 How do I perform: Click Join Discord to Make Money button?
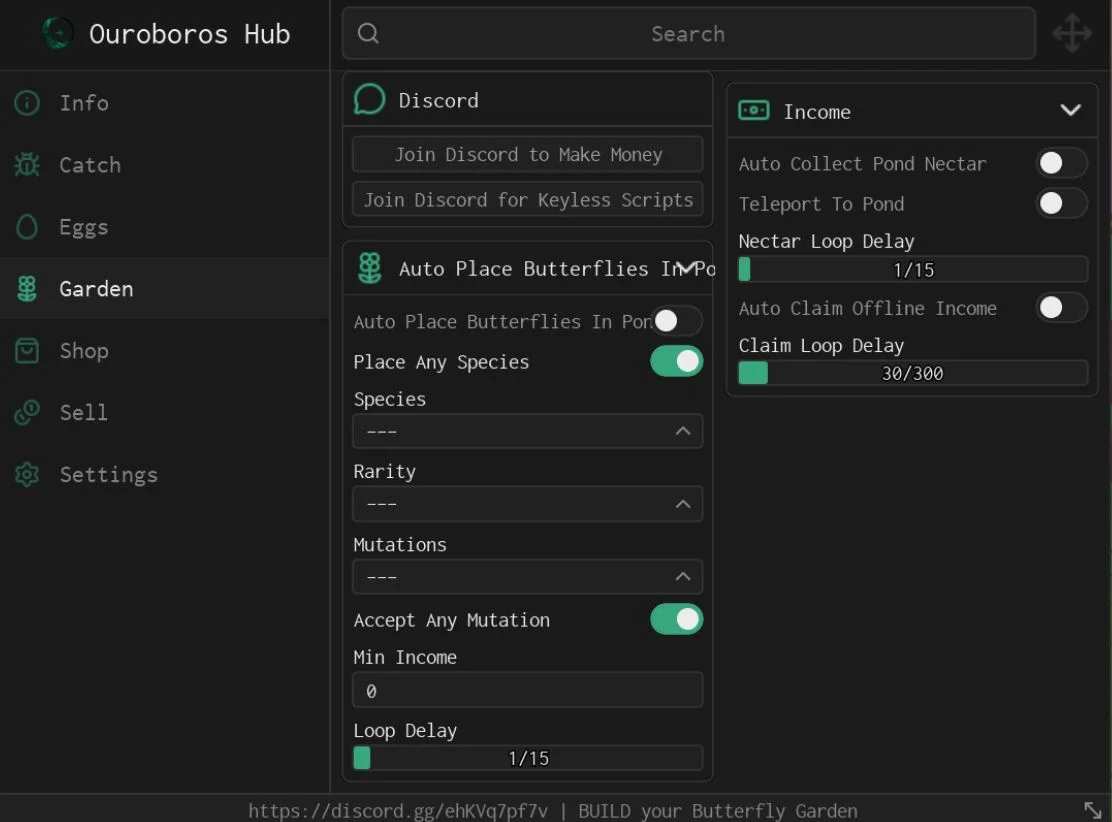[x=528, y=154]
